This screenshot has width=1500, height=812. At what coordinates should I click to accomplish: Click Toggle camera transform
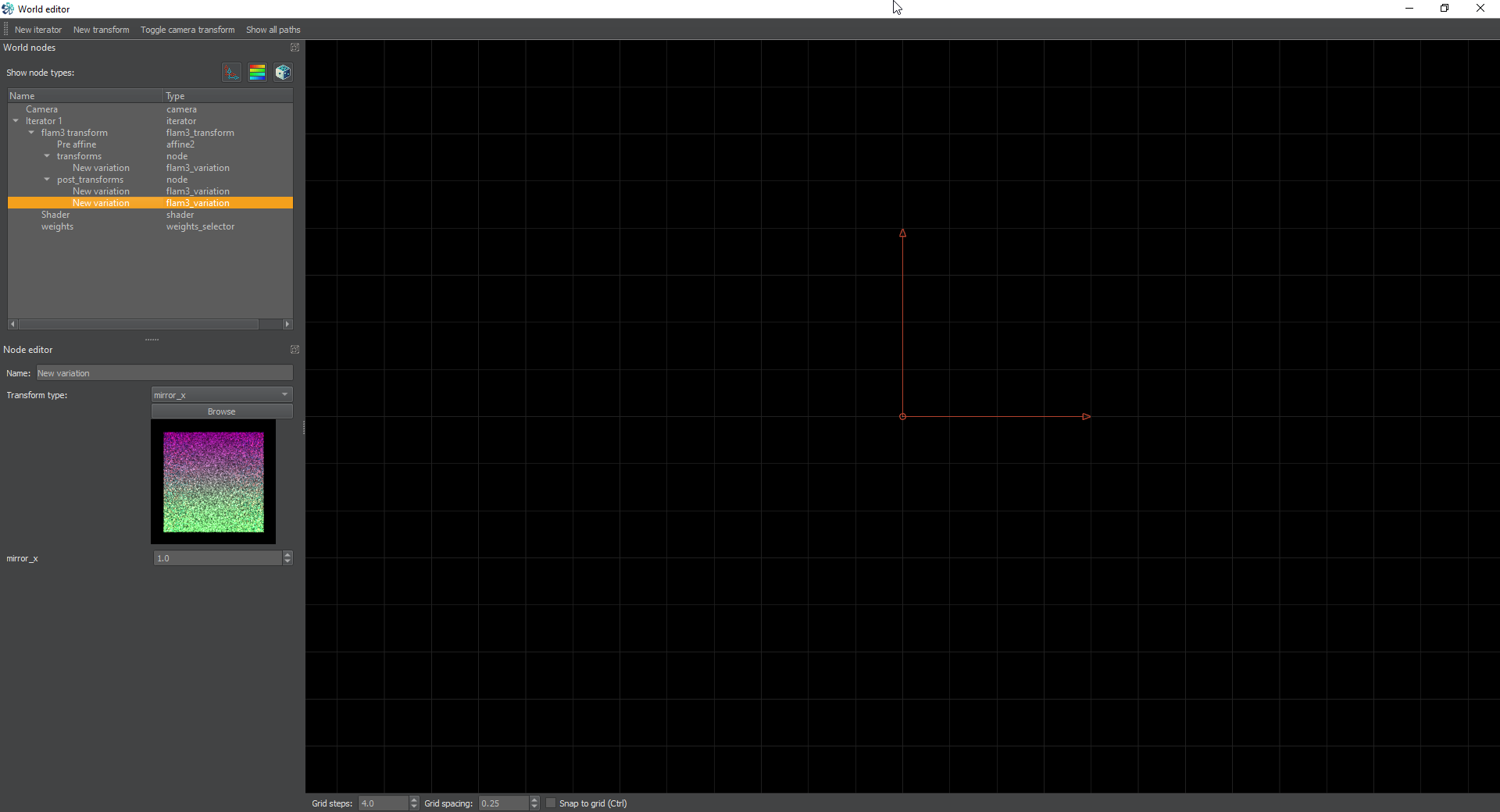tap(187, 30)
